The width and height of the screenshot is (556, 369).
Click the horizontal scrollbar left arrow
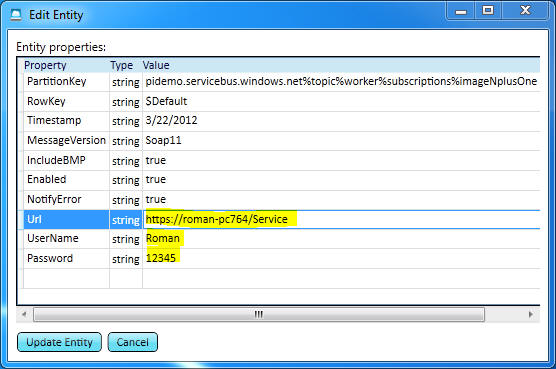[x=24, y=314]
